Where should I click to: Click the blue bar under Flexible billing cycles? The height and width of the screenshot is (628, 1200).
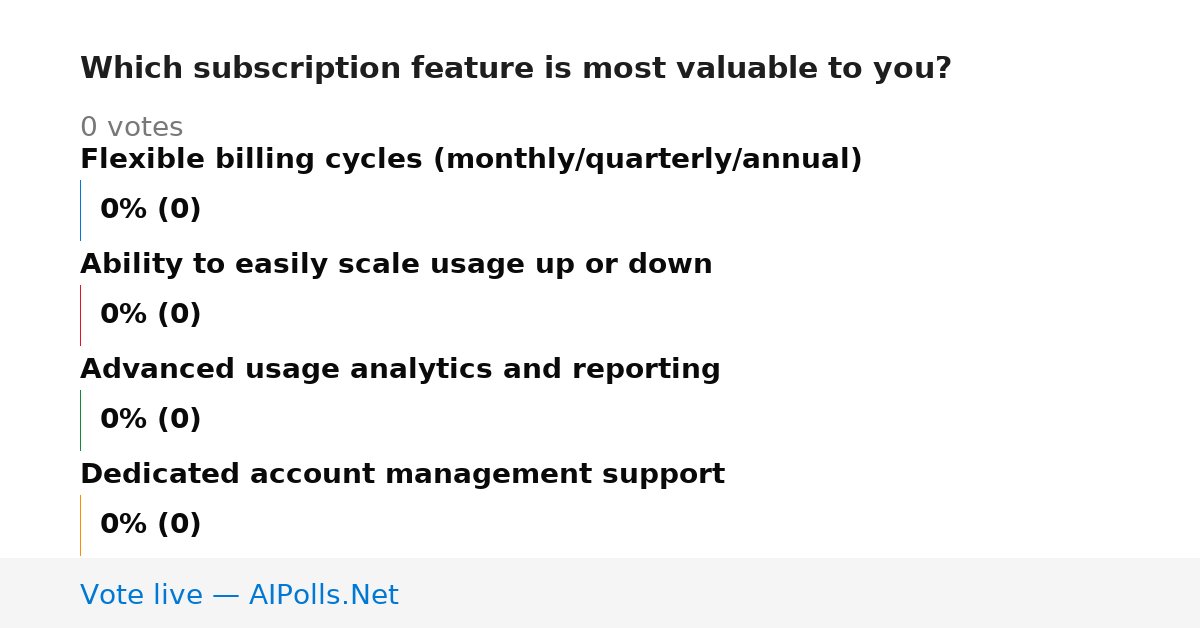tap(80, 210)
